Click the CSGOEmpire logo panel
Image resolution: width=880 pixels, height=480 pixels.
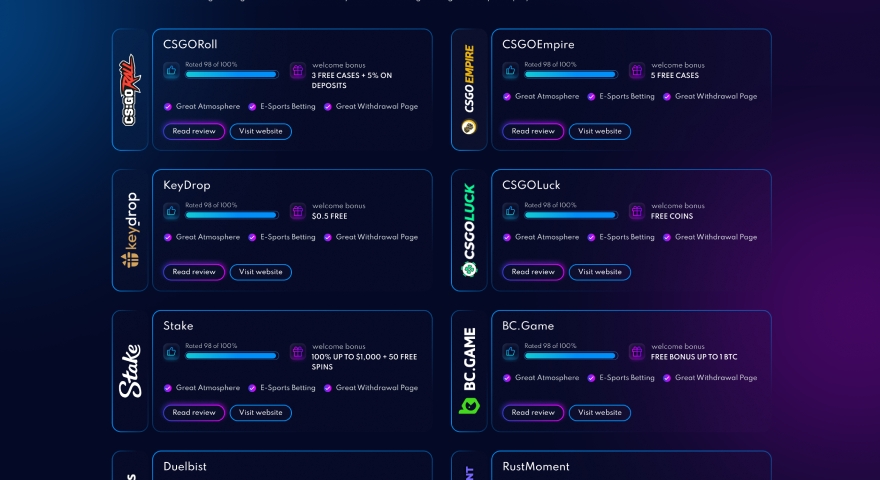469,90
